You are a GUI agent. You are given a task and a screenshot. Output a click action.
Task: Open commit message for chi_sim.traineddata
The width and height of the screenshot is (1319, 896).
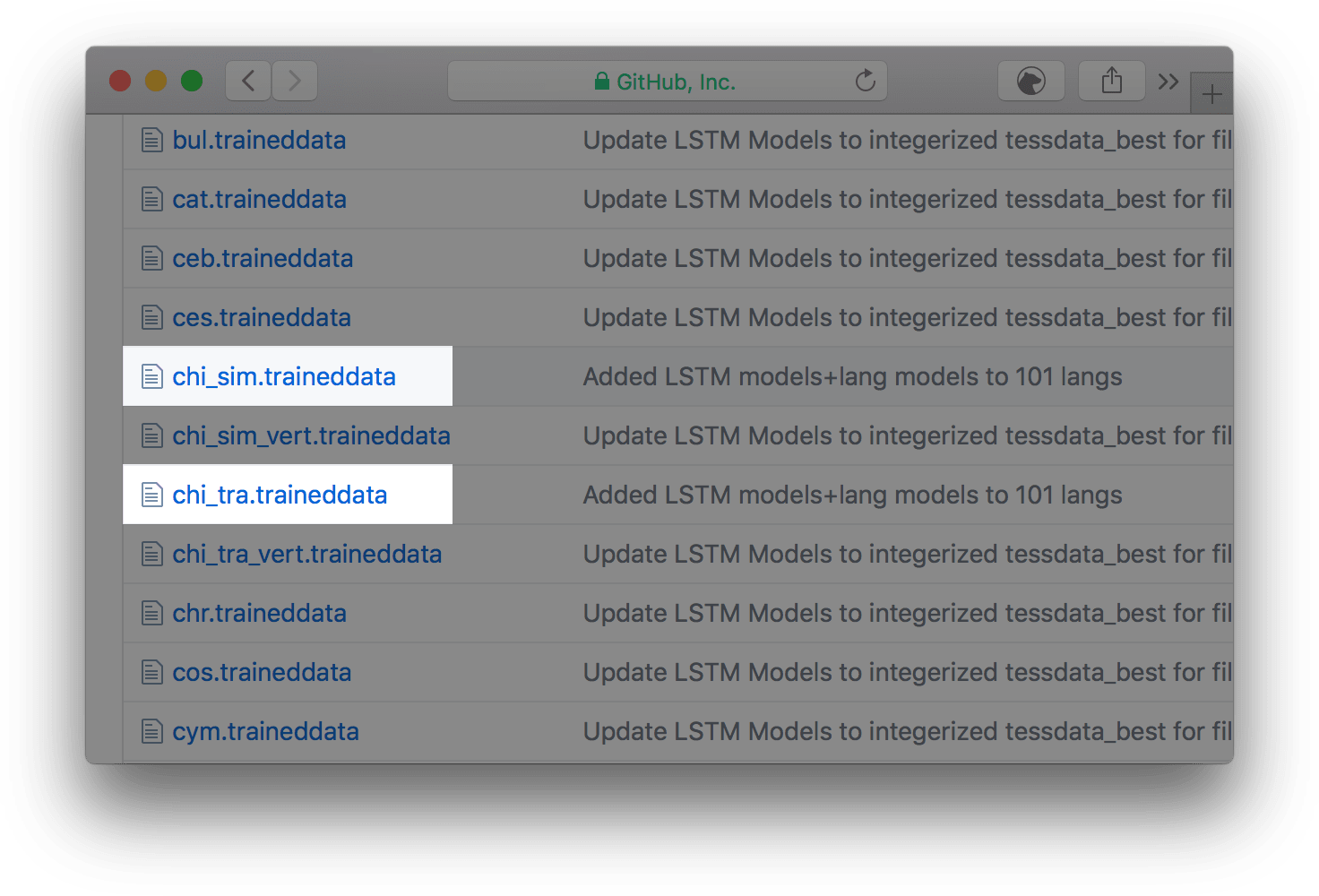pyautogui.click(x=852, y=377)
